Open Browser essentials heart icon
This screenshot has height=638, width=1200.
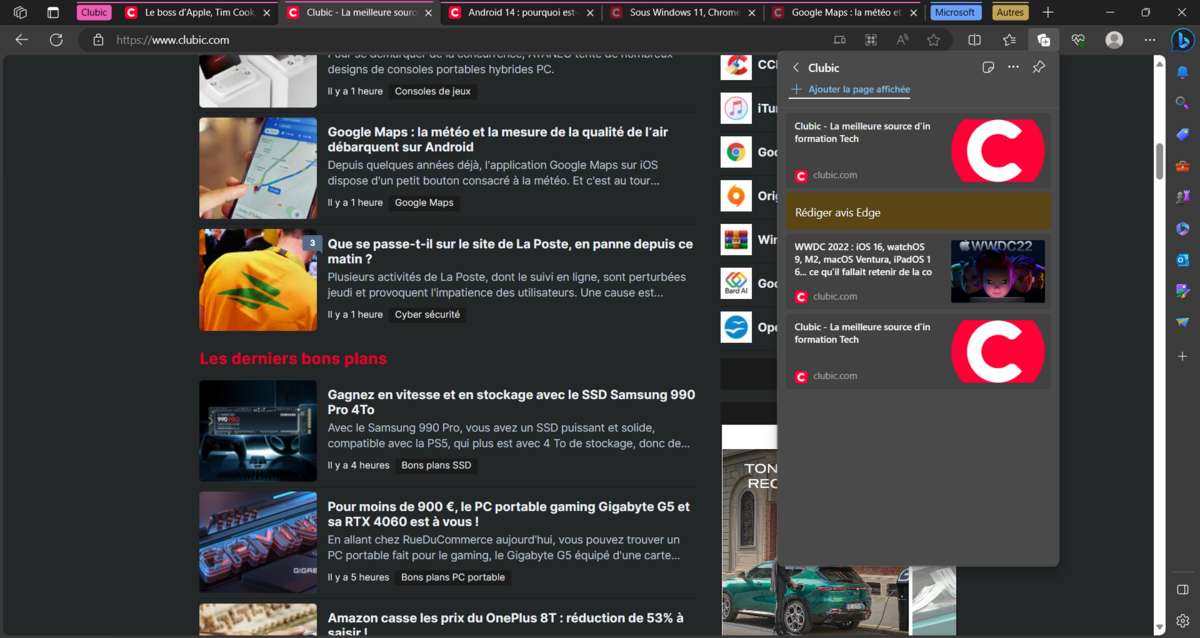[x=1078, y=40]
